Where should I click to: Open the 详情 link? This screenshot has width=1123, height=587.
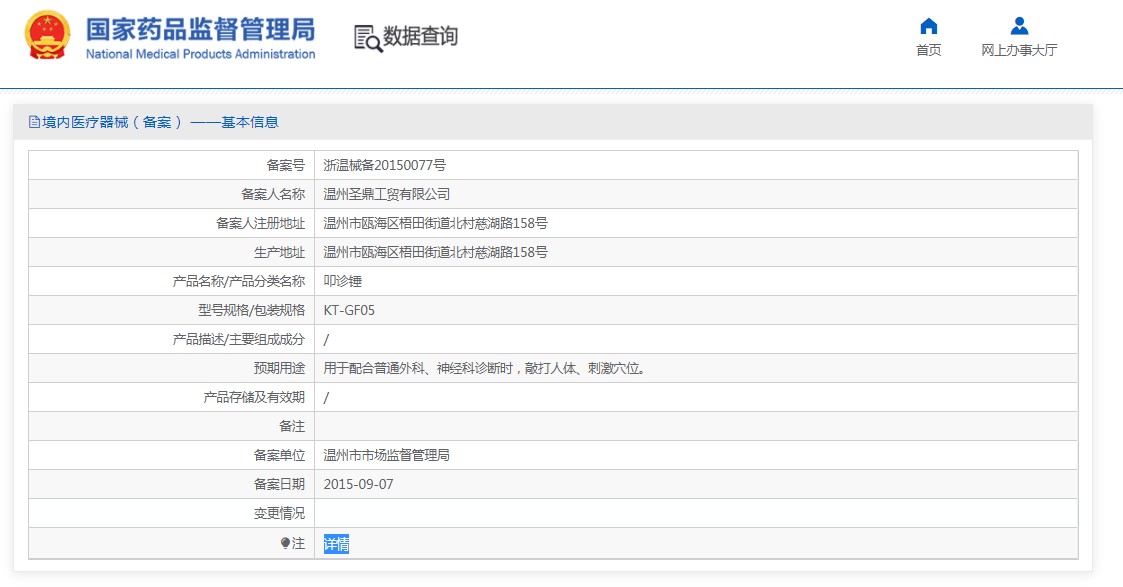[336, 545]
